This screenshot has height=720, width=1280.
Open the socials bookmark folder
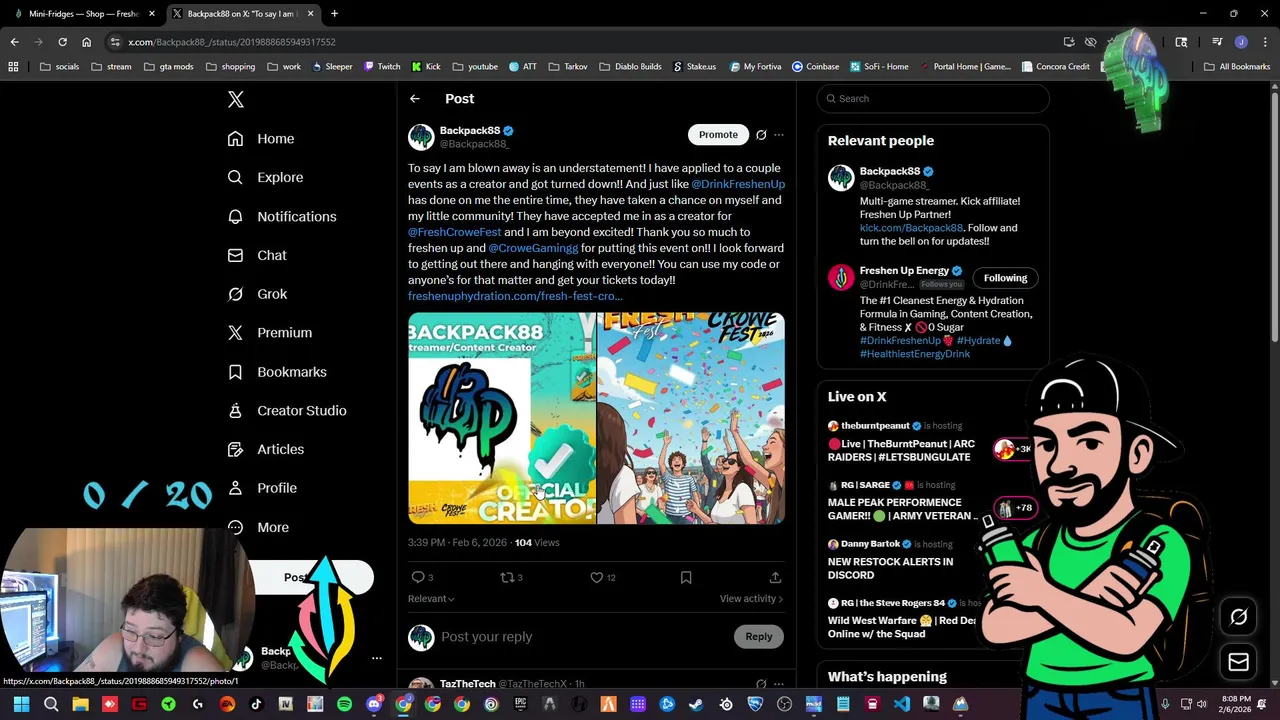click(x=60, y=67)
